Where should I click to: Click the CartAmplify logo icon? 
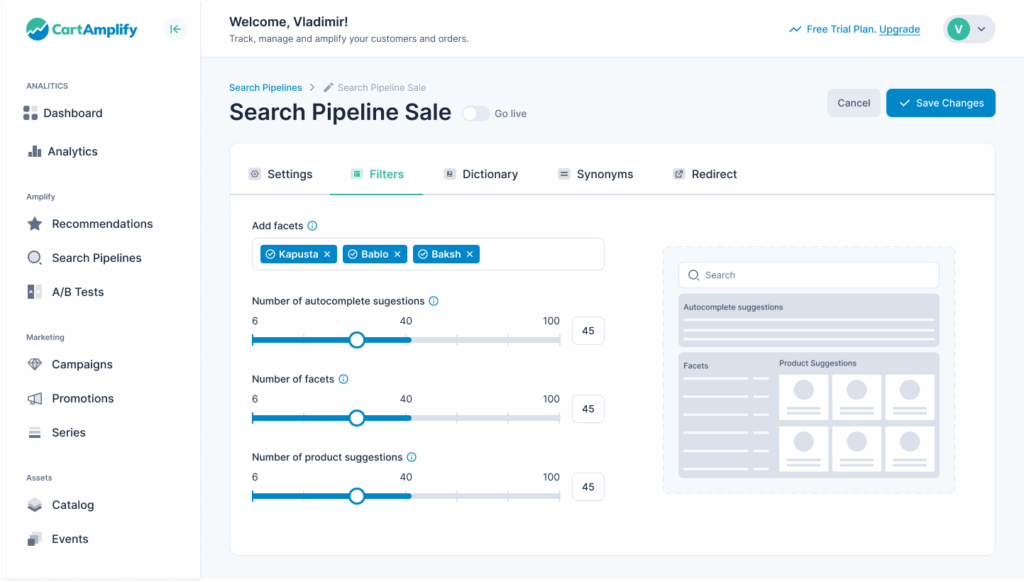tap(37, 29)
